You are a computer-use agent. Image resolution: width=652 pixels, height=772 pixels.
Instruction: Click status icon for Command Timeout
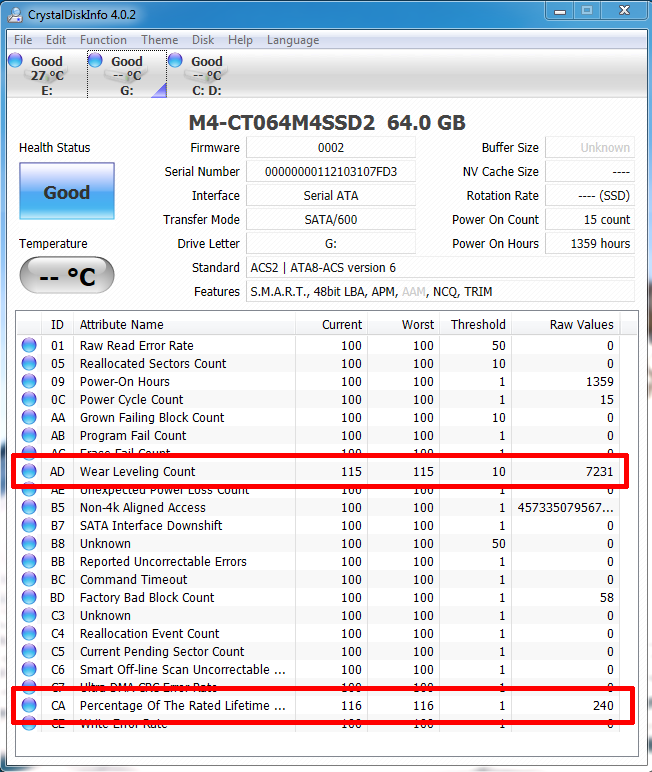pos(29,579)
